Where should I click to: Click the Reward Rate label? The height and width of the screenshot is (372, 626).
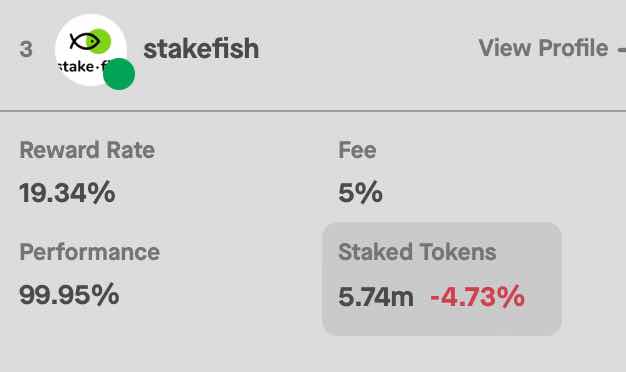(87, 150)
